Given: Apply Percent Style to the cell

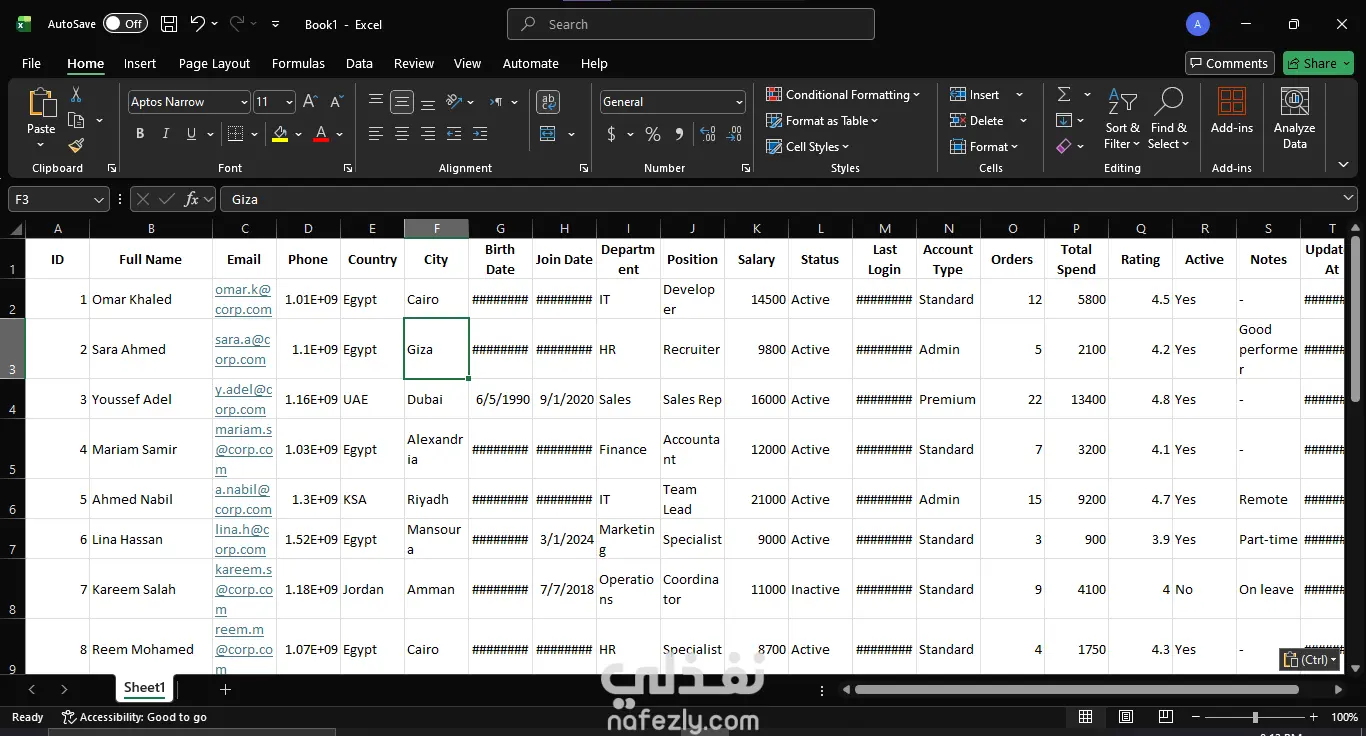Looking at the screenshot, I should click(653, 134).
